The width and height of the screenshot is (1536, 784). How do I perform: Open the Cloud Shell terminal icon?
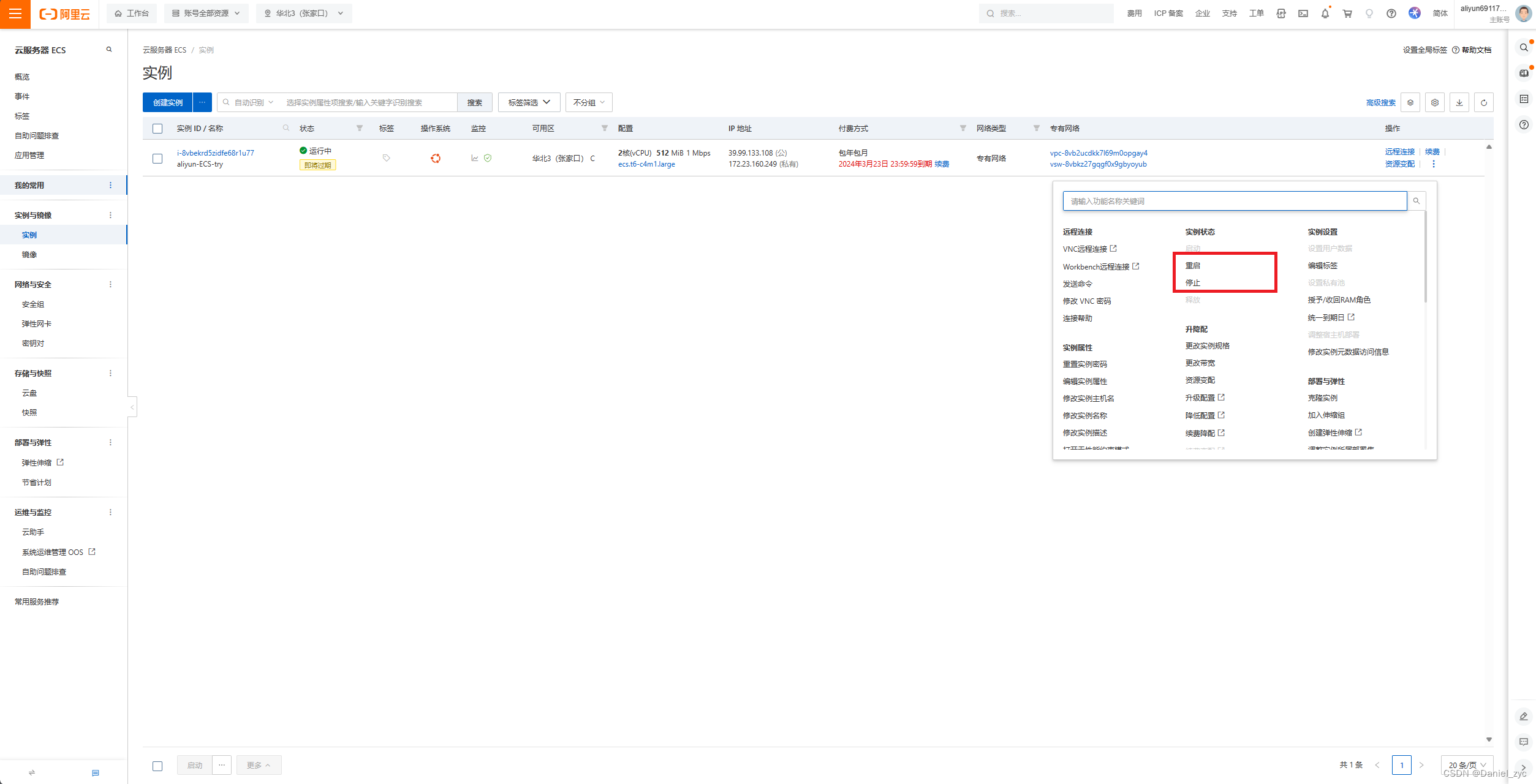1303,13
